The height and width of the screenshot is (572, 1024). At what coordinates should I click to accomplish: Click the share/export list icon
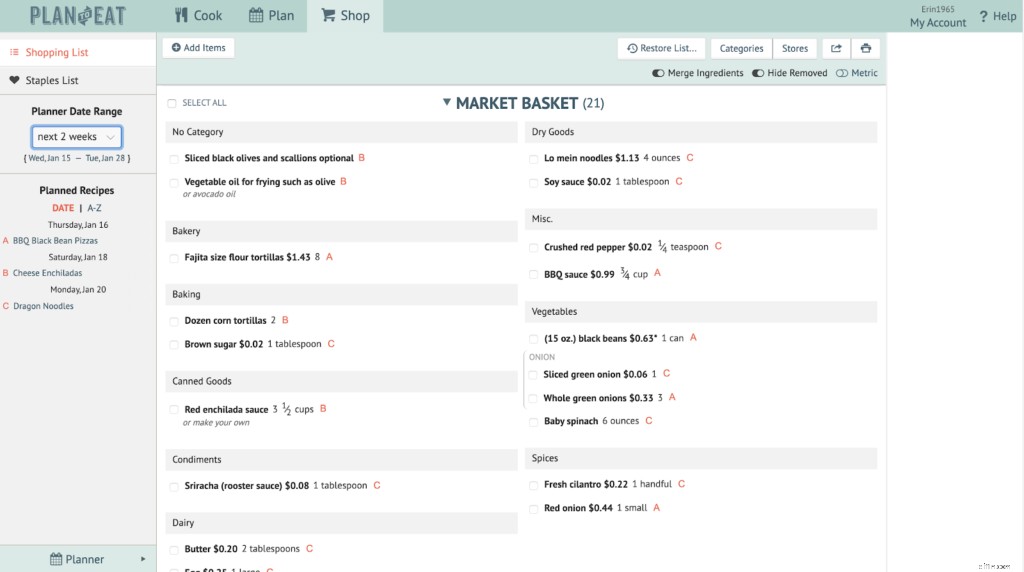(x=836, y=48)
